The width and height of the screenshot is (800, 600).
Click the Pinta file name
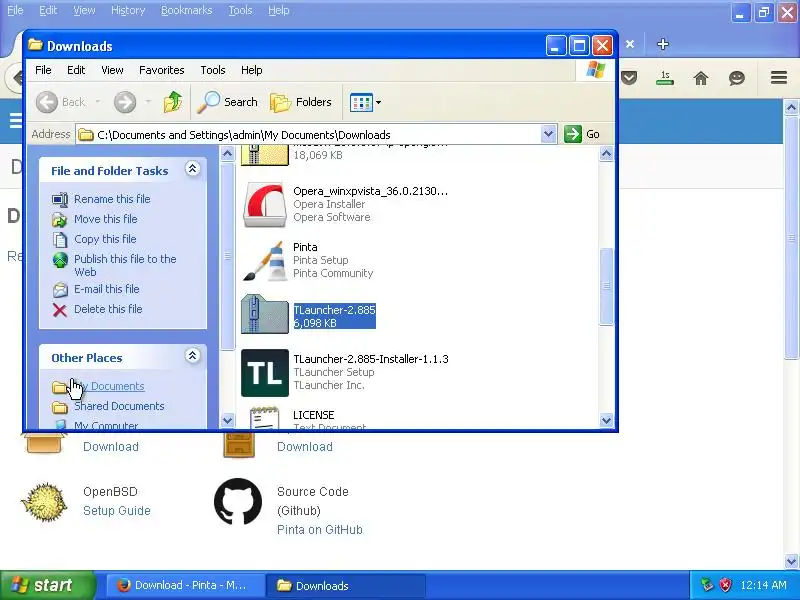tap(305, 247)
